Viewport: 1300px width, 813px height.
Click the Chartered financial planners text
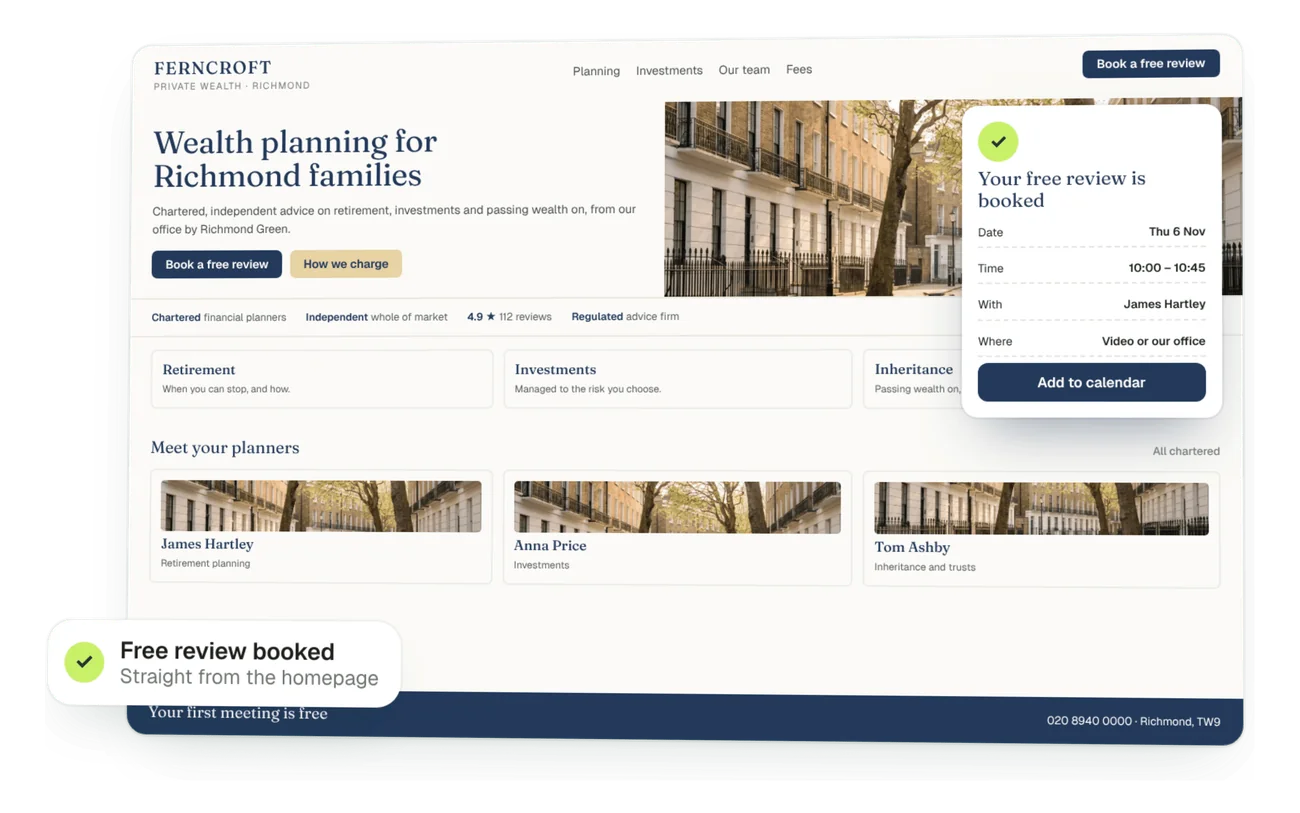point(219,317)
